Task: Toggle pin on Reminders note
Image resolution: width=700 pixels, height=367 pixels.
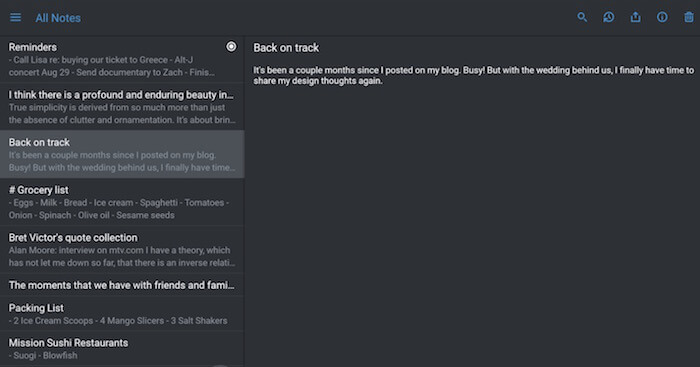Action: [x=231, y=46]
